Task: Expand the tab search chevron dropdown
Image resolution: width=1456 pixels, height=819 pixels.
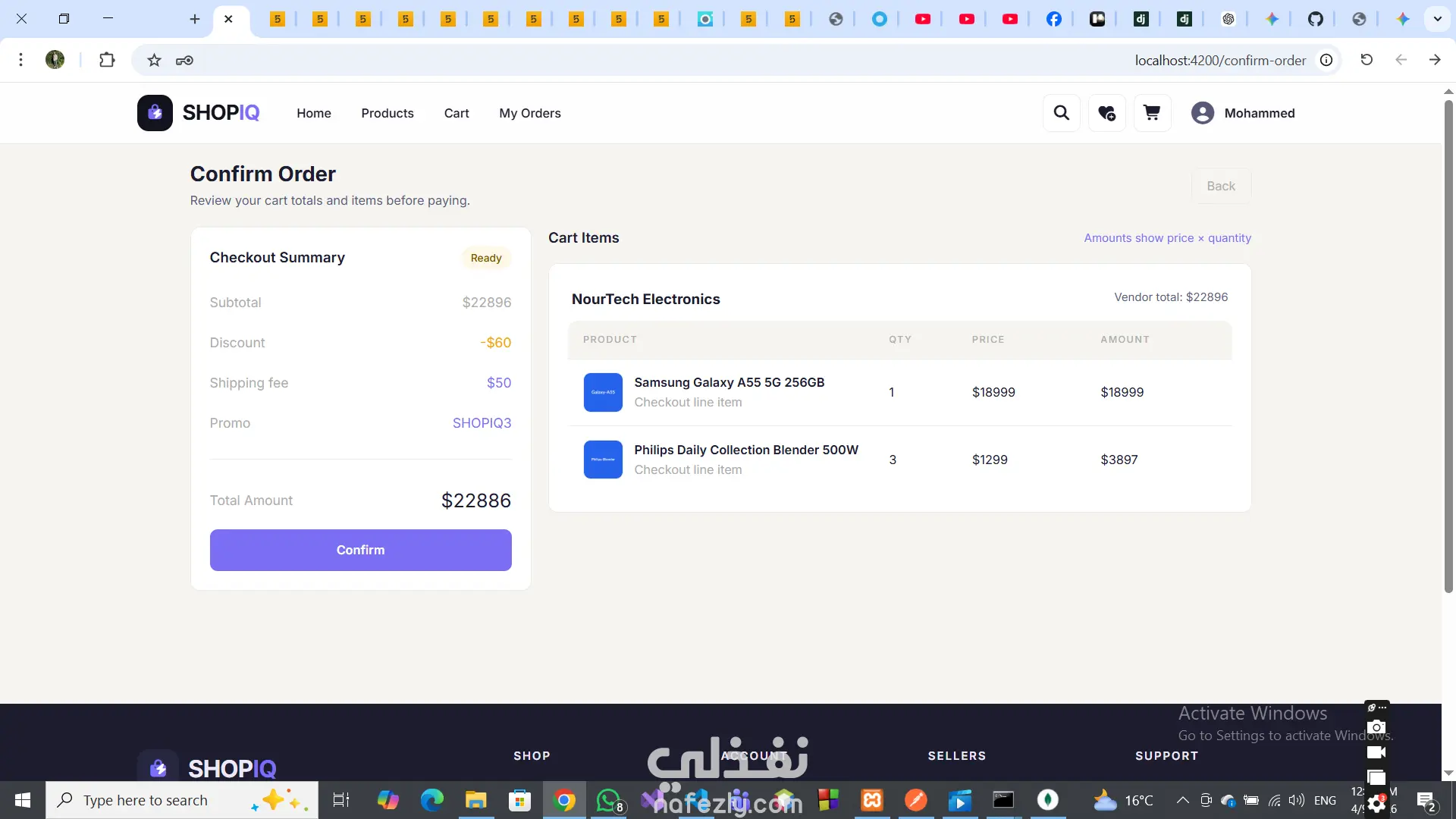Action: [1437, 19]
